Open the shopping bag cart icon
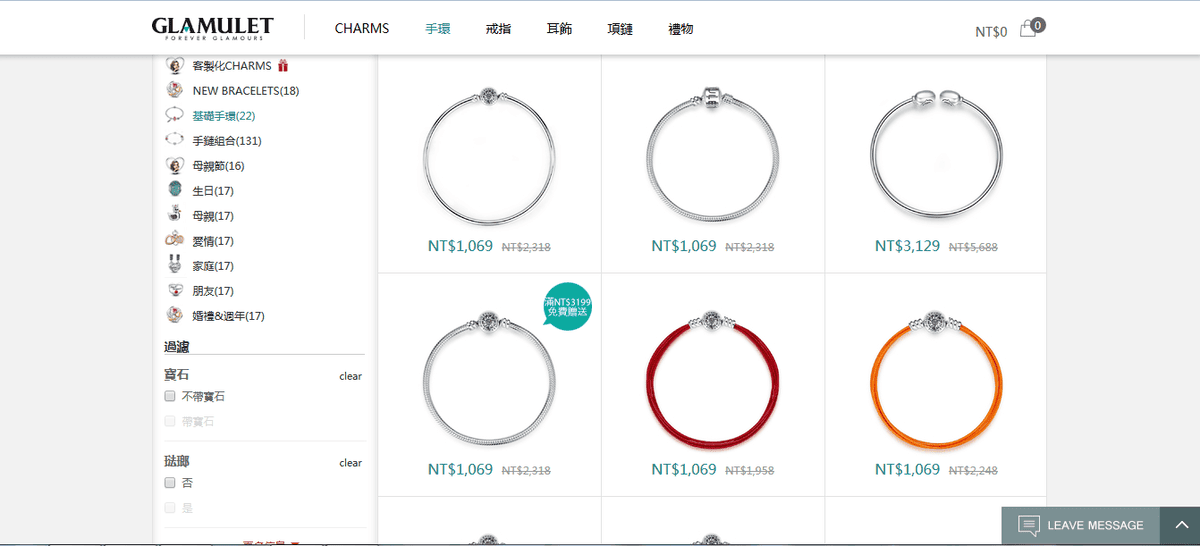This screenshot has width=1200, height=546. pos(1029,29)
